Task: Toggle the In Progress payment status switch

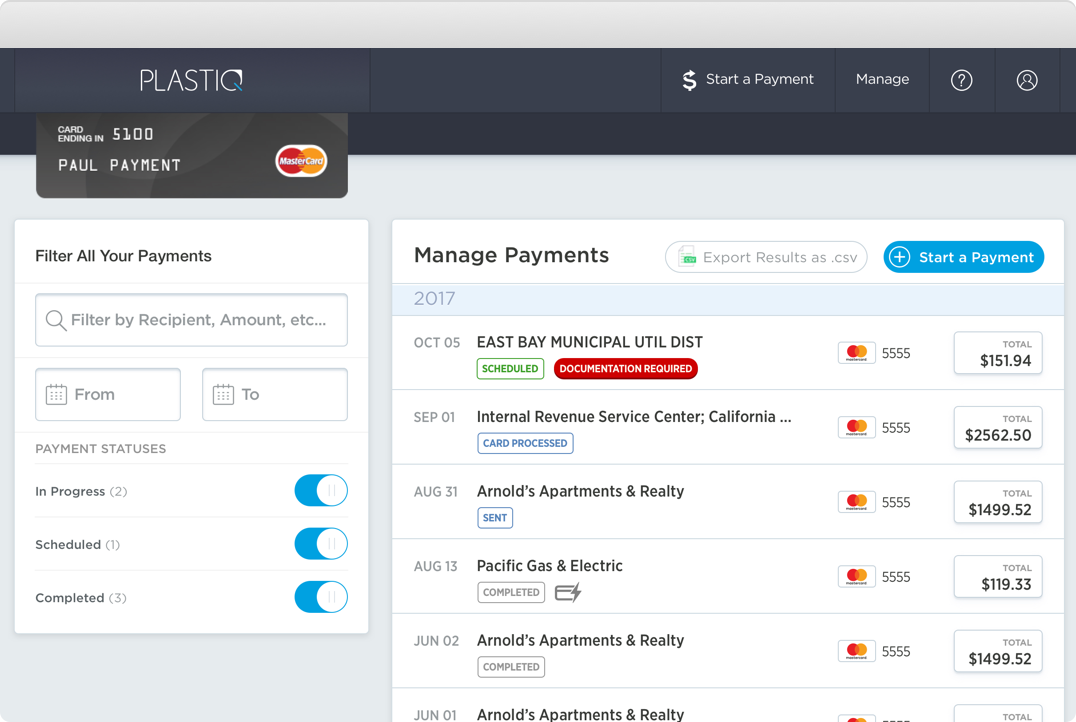Action: click(321, 491)
